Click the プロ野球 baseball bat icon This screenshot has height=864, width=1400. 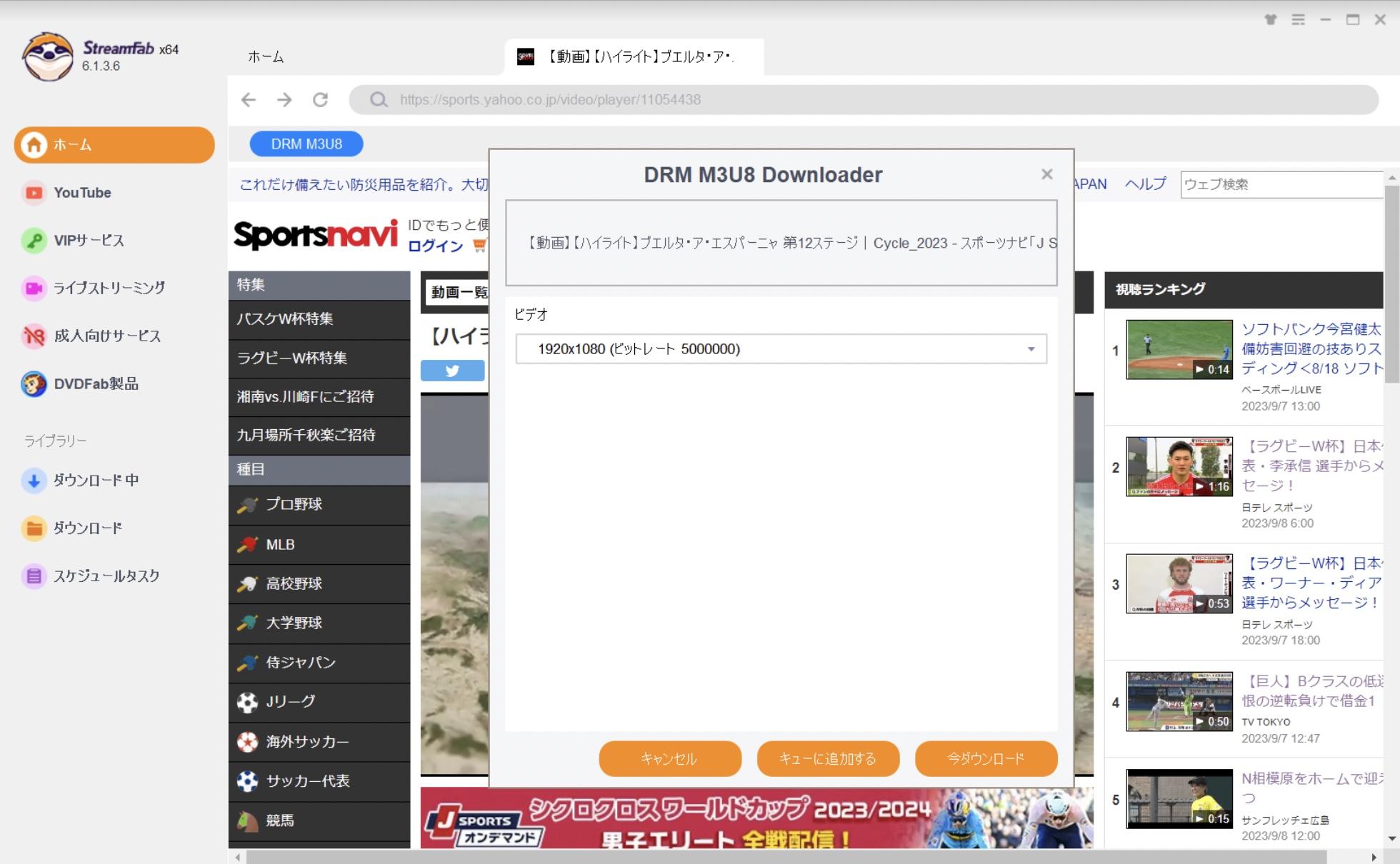pyautogui.click(x=247, y=505)
